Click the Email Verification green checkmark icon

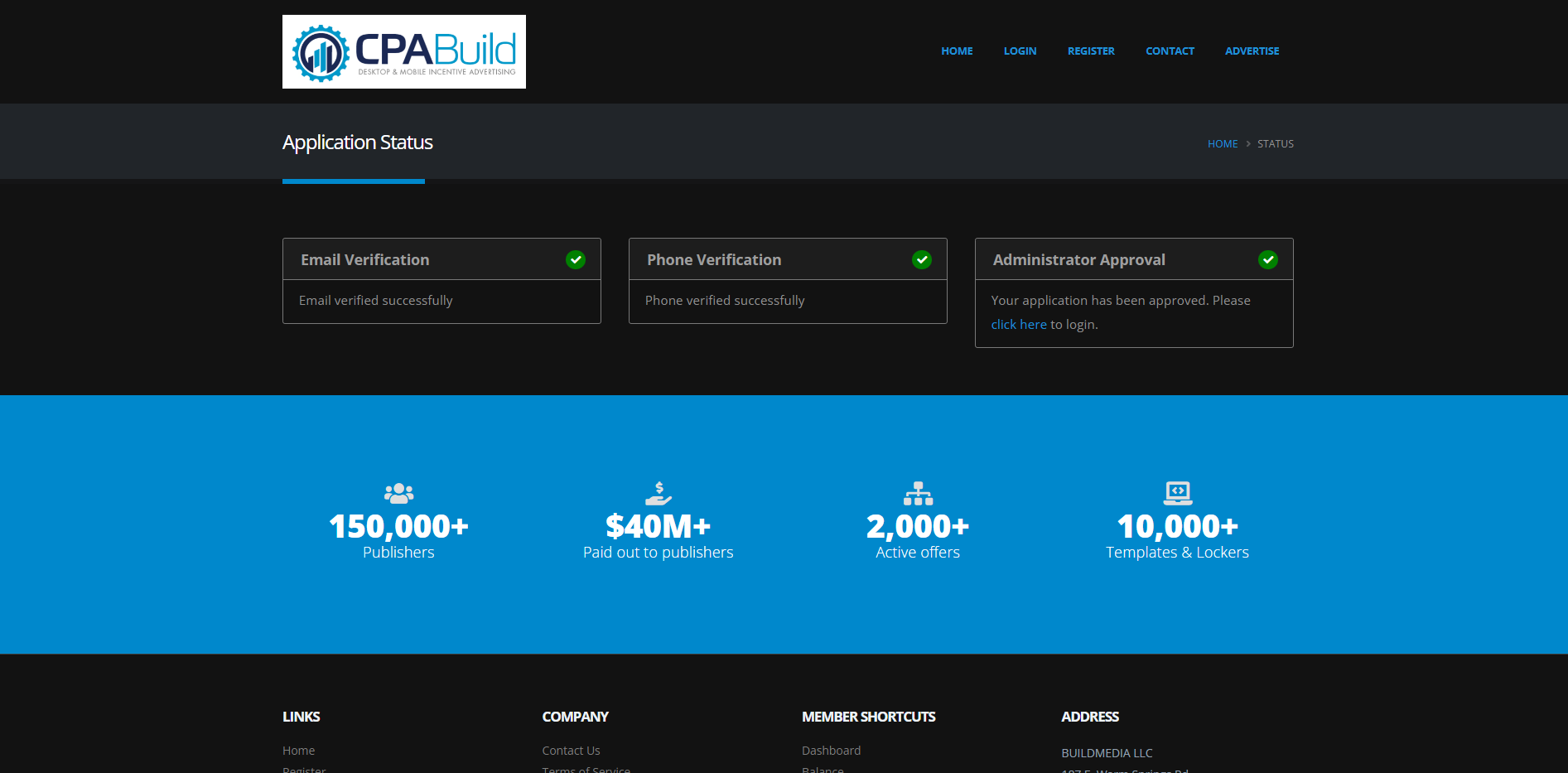(576, 260)
